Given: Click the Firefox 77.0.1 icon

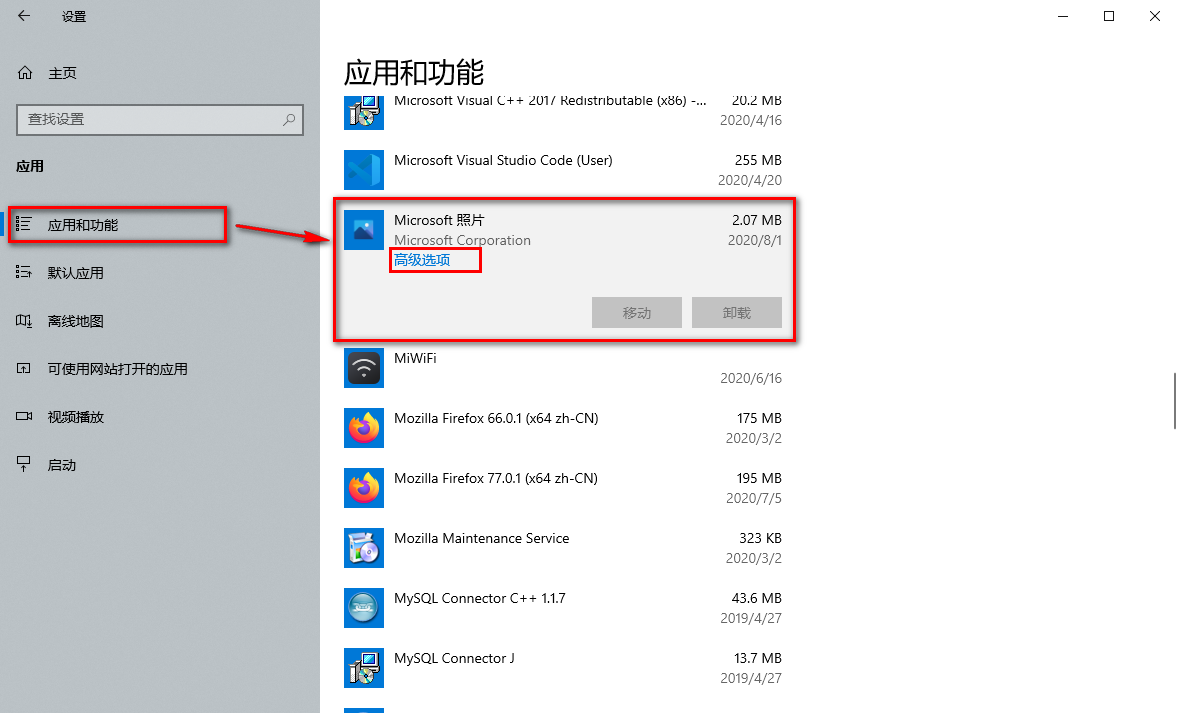Looking at the screenshot, I should 364,488.
